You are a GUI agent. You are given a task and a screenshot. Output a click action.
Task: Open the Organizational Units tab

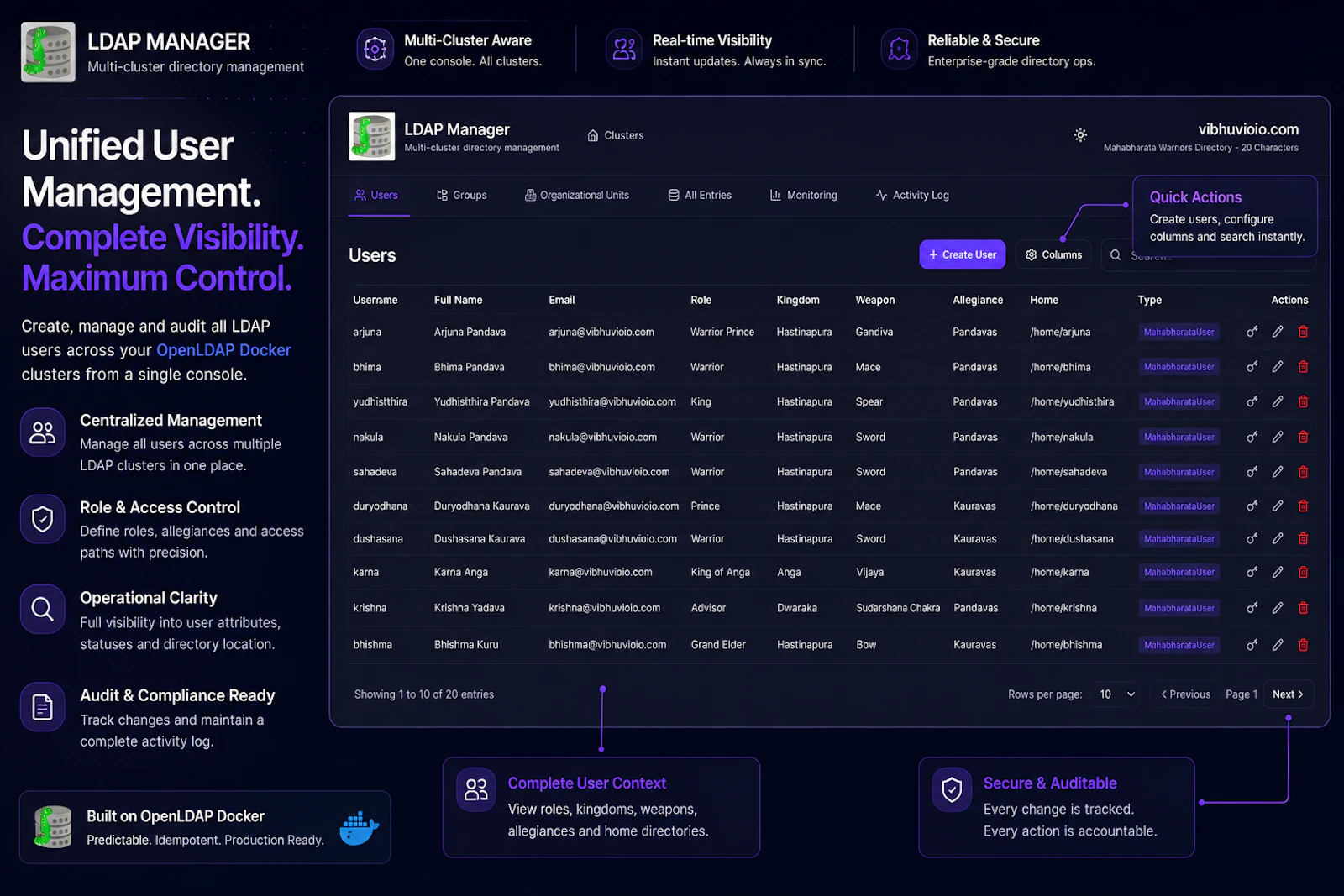point(577,195)
